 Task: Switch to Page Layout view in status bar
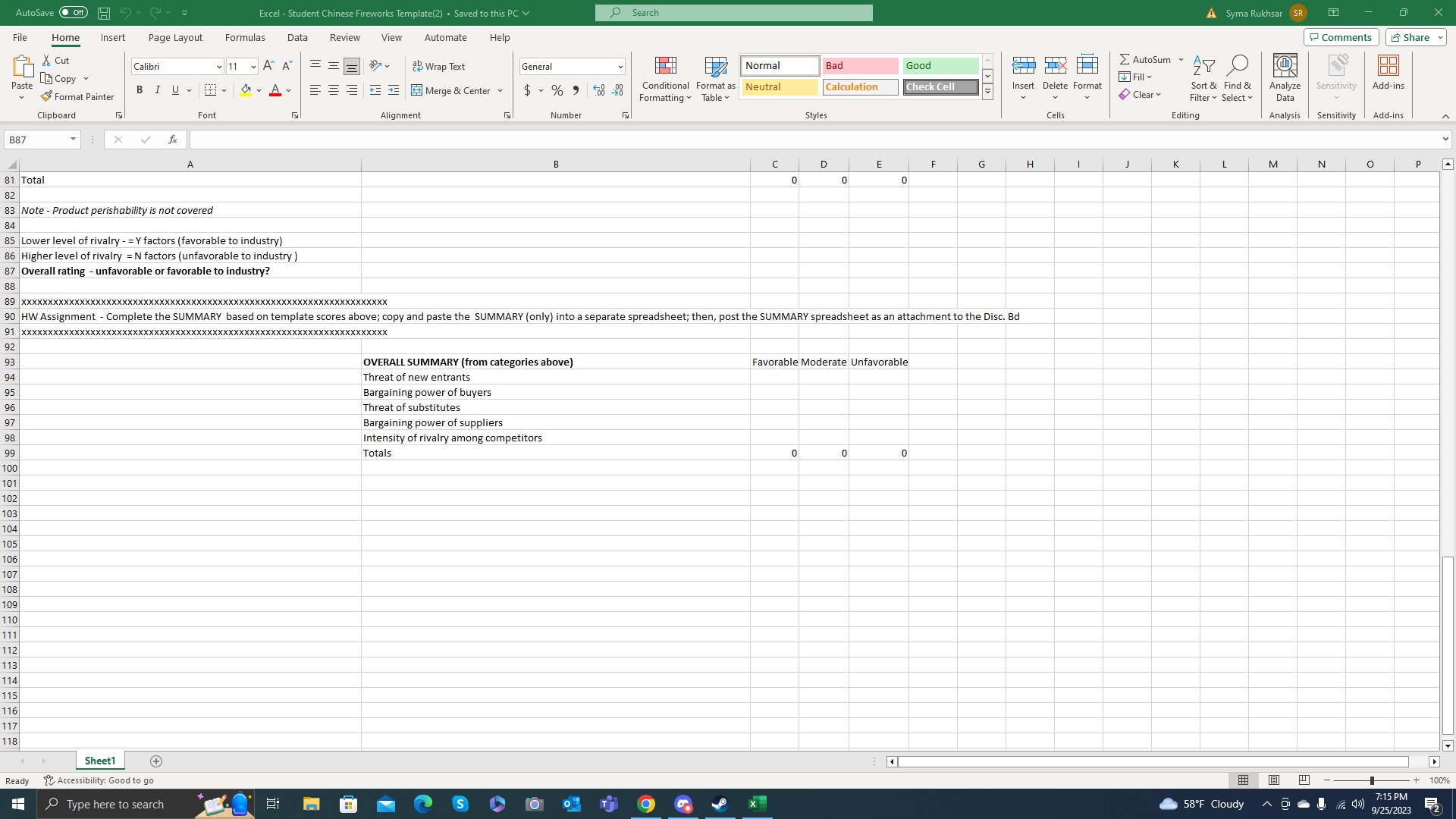point(1274,780)
